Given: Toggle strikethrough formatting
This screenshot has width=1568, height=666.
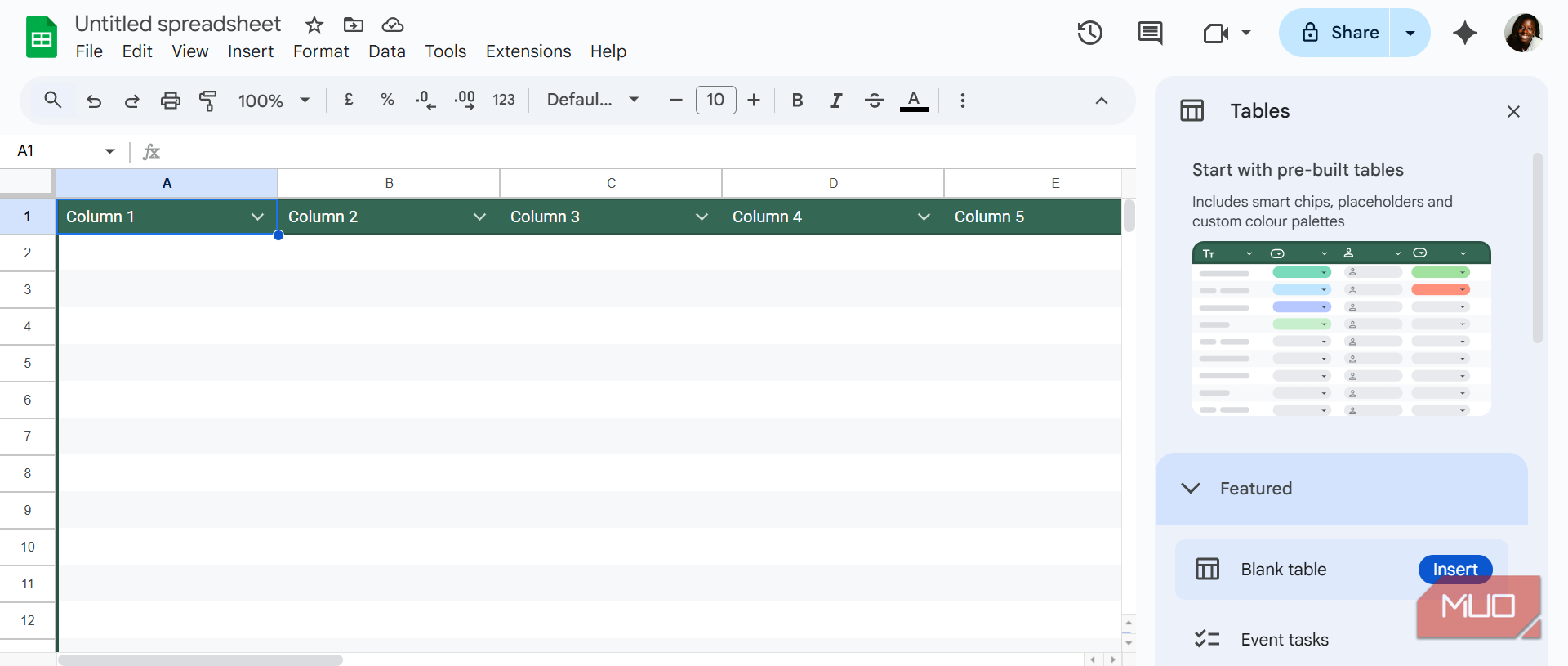Looking at the screenshot, I should pyautogui.click(x=875, y=101).
